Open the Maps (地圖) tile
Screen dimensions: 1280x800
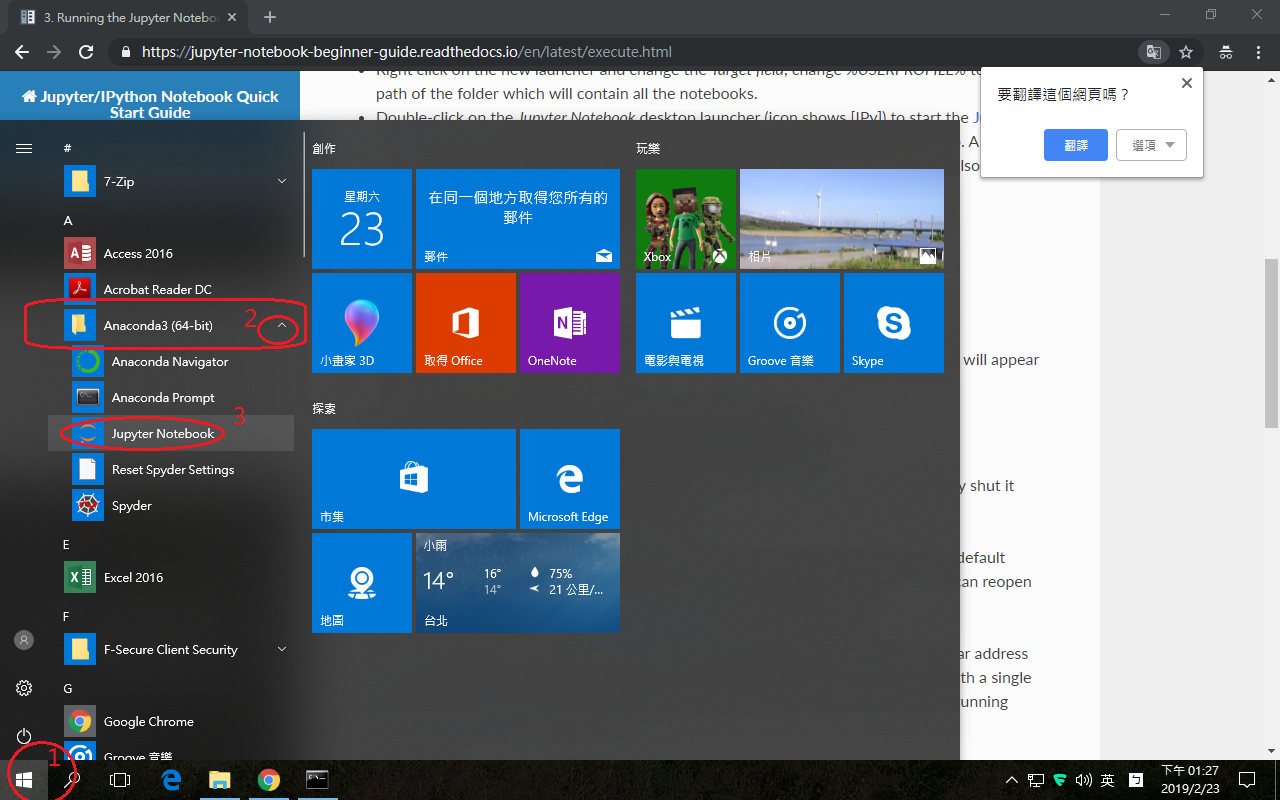pos(362,583)
